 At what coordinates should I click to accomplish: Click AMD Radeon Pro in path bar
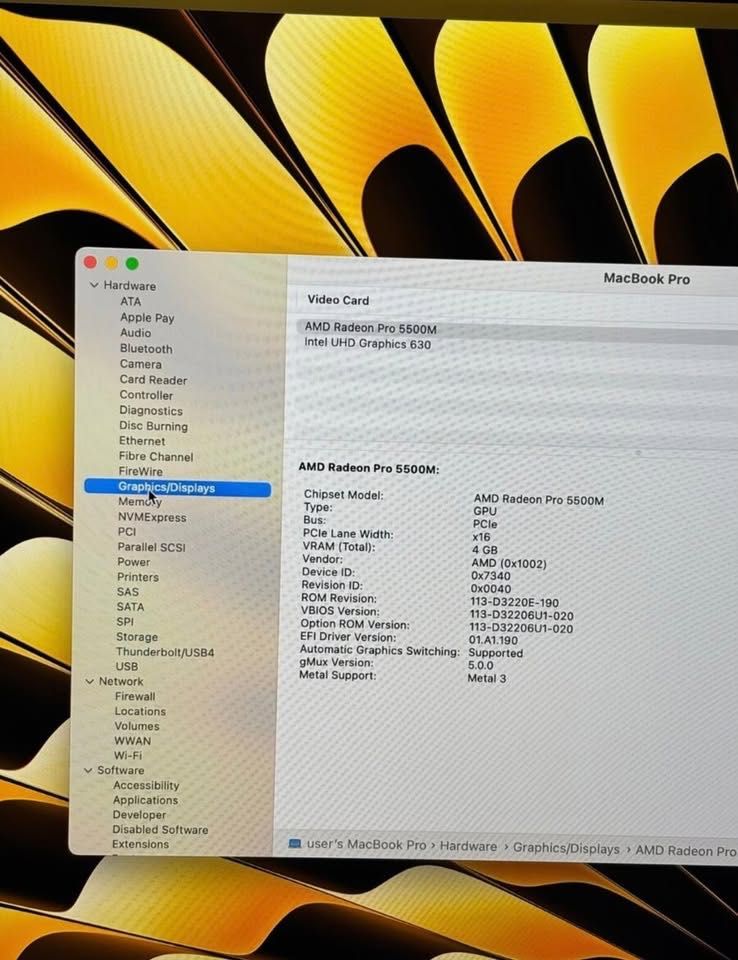pos(686,850)
